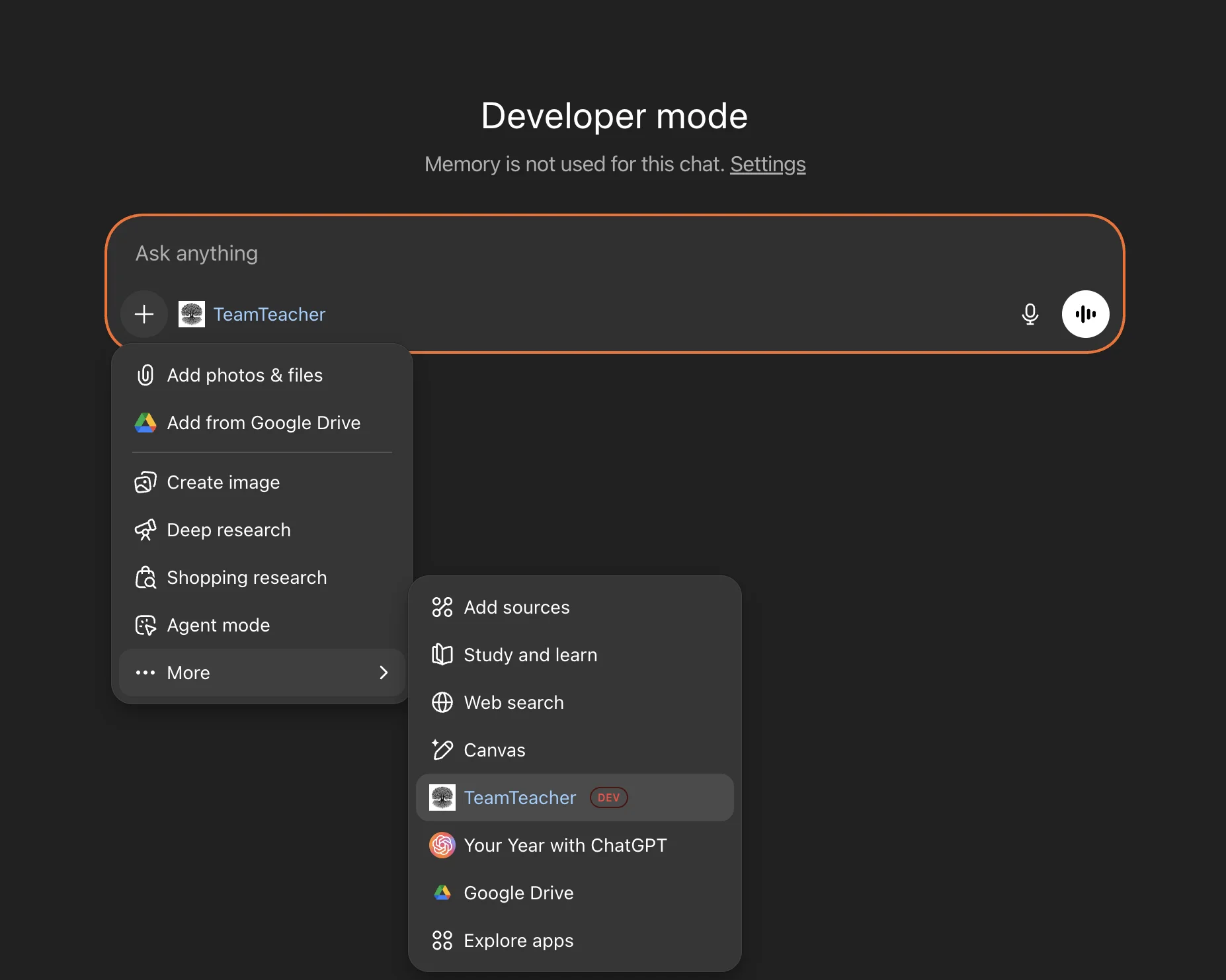Image resolution: width=1226 pixels, height=980 pixels.
Task: Select Create image option
Action: pos(223,482)
